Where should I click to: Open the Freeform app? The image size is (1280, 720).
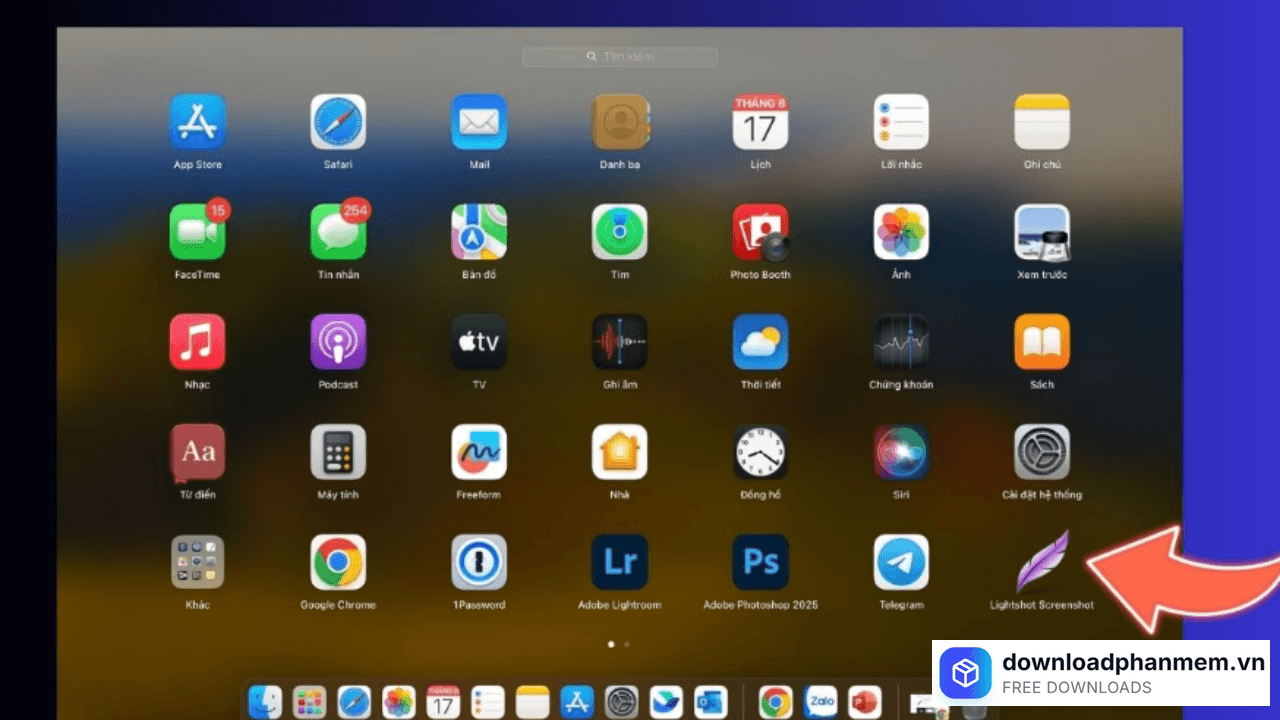point(479,452)
